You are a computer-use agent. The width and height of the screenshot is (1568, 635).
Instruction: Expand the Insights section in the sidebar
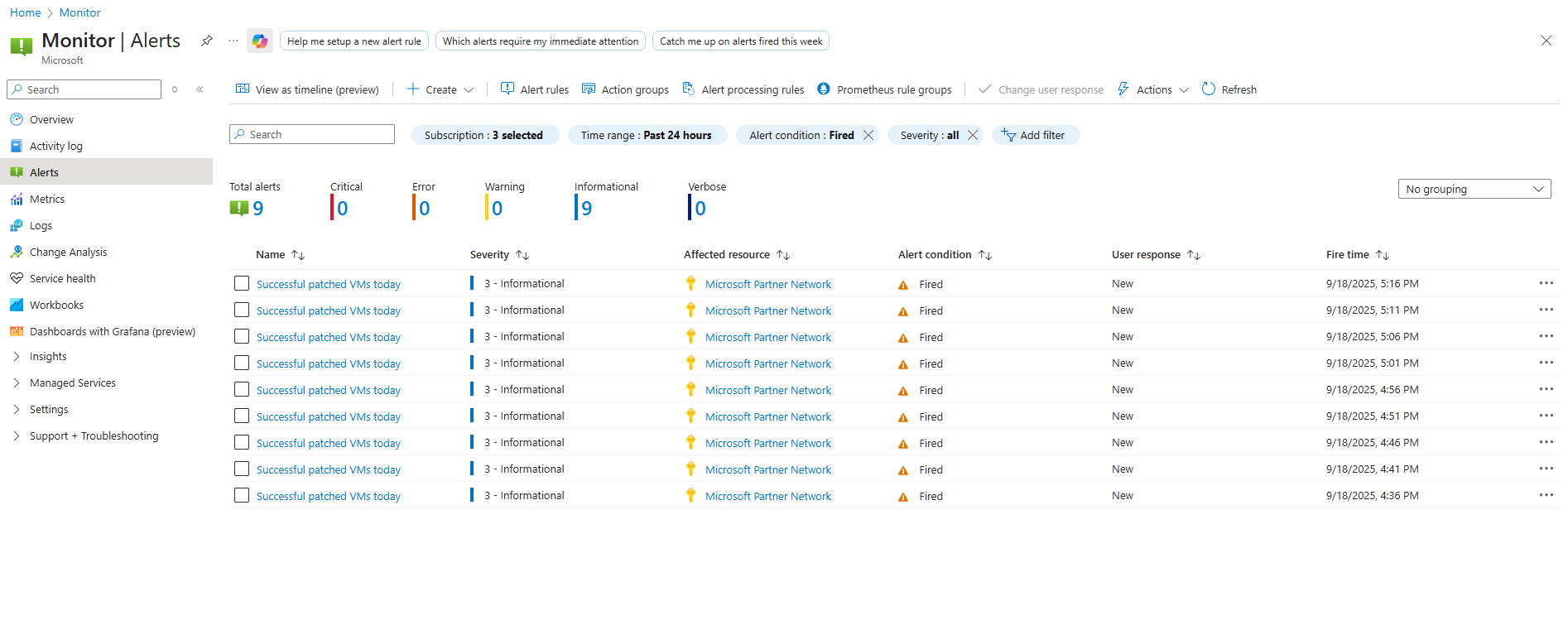[48, 357]
